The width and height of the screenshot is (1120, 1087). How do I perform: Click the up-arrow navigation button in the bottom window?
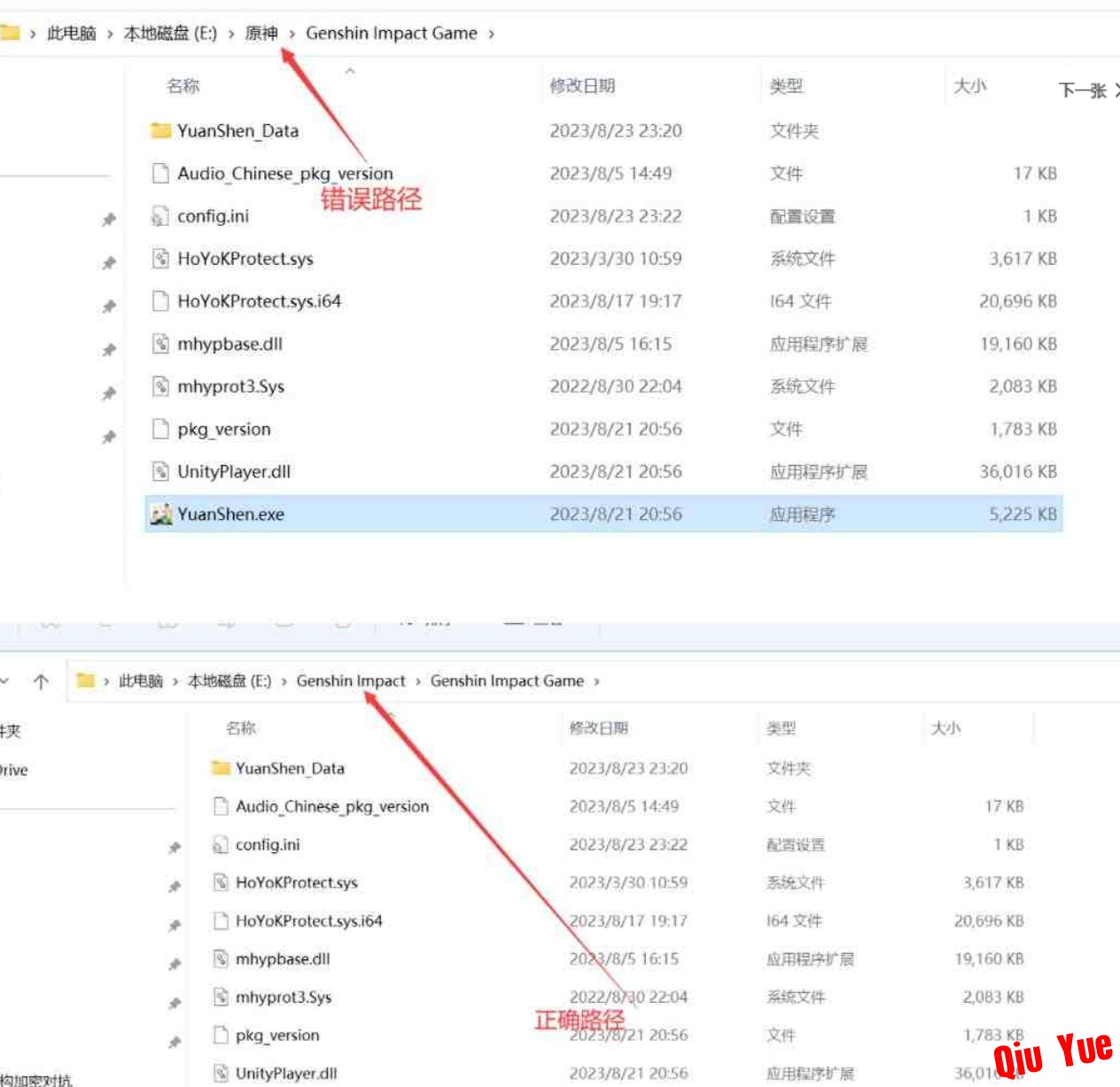pos(41,681)
